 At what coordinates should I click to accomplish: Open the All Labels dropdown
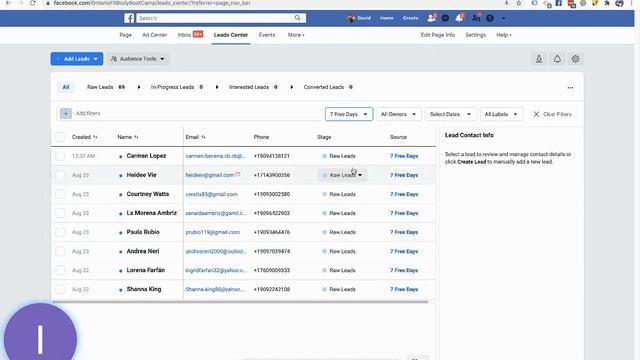tap(501, 114)
